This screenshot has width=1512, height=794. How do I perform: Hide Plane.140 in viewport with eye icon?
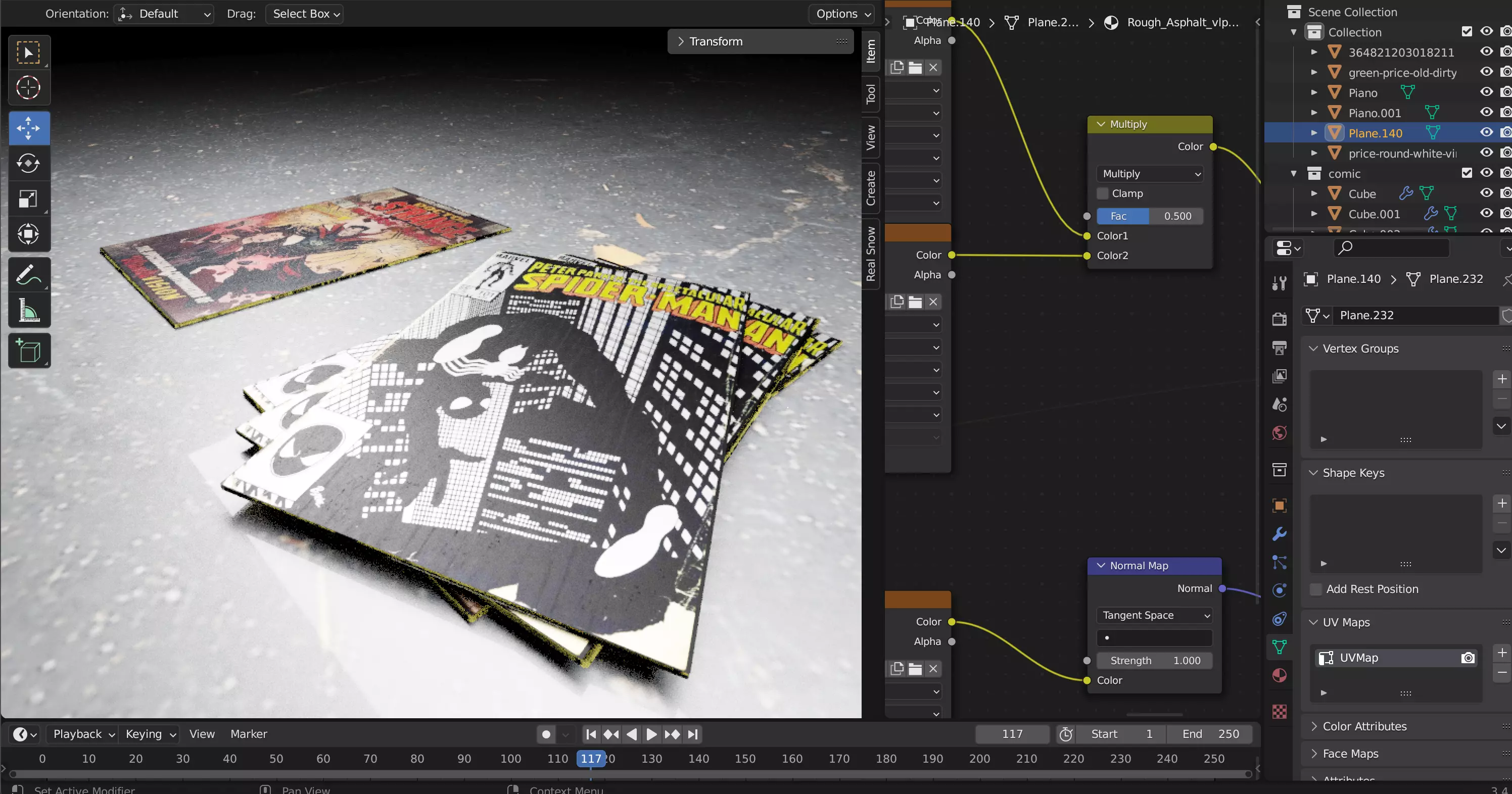coord(1486,133)
